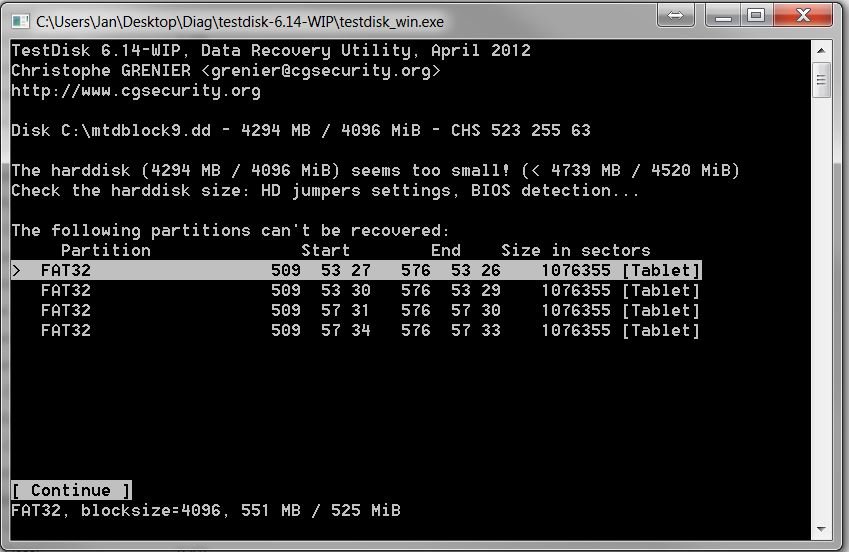
Task: Click the scrollbar down arrow
Action: pyautogui.click(x=821, y=529)
